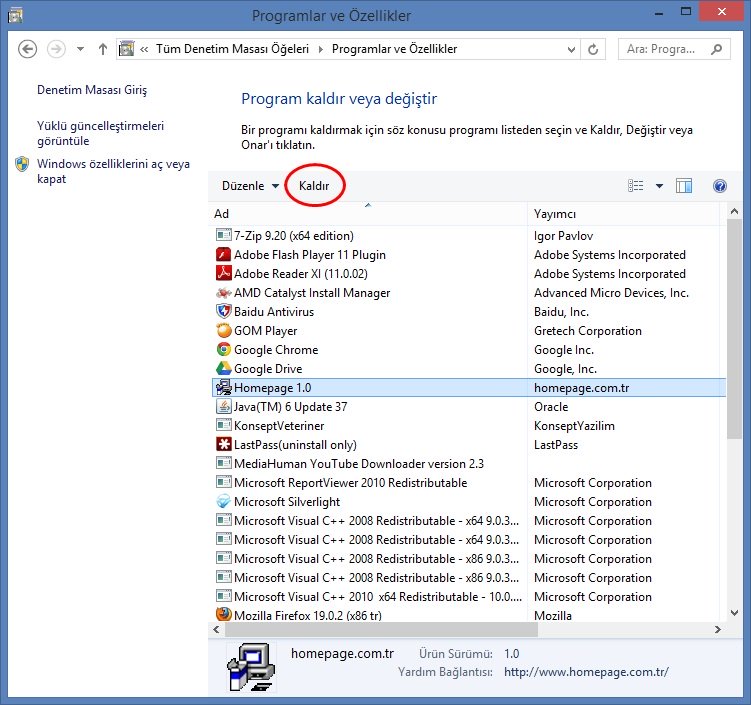Screen dimensions: 751x705
Task: Select Microsoft Visual C++ 2010 x64 Redistributable
Action: click(x=377, y=597)
